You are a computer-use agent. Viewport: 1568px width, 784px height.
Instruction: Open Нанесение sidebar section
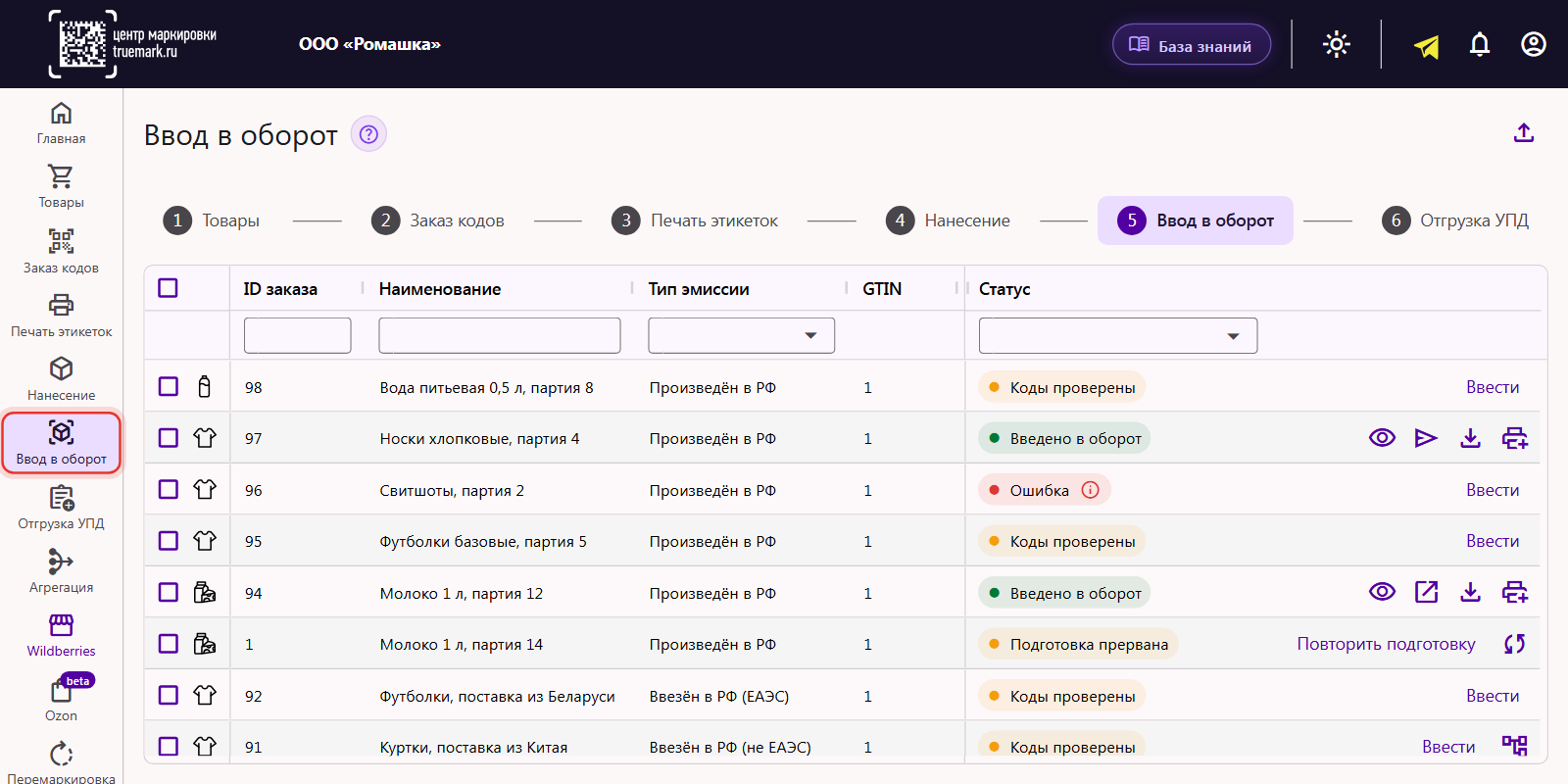(61, 379)
